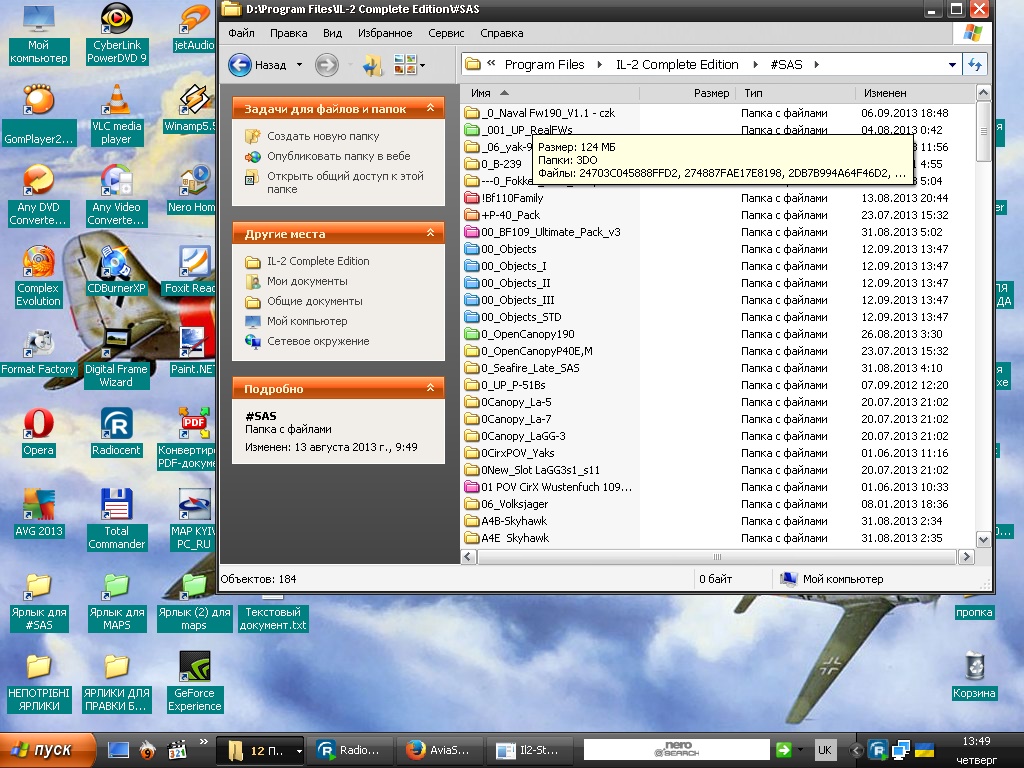
Task: Expand the #SAS breadcrumb arrow
Action: click(816, 65)
